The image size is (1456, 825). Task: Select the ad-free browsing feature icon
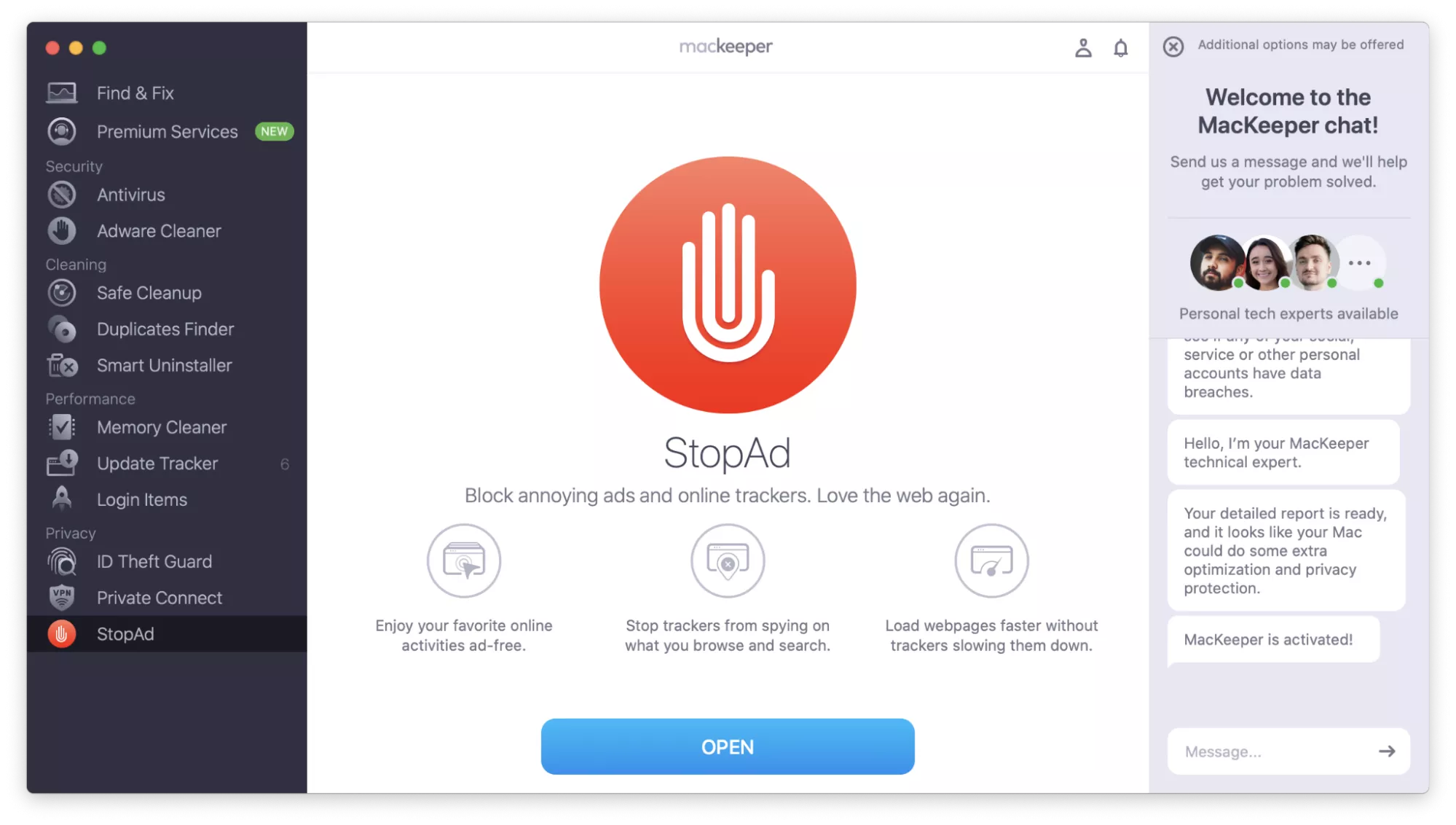(x=463, y=560)
